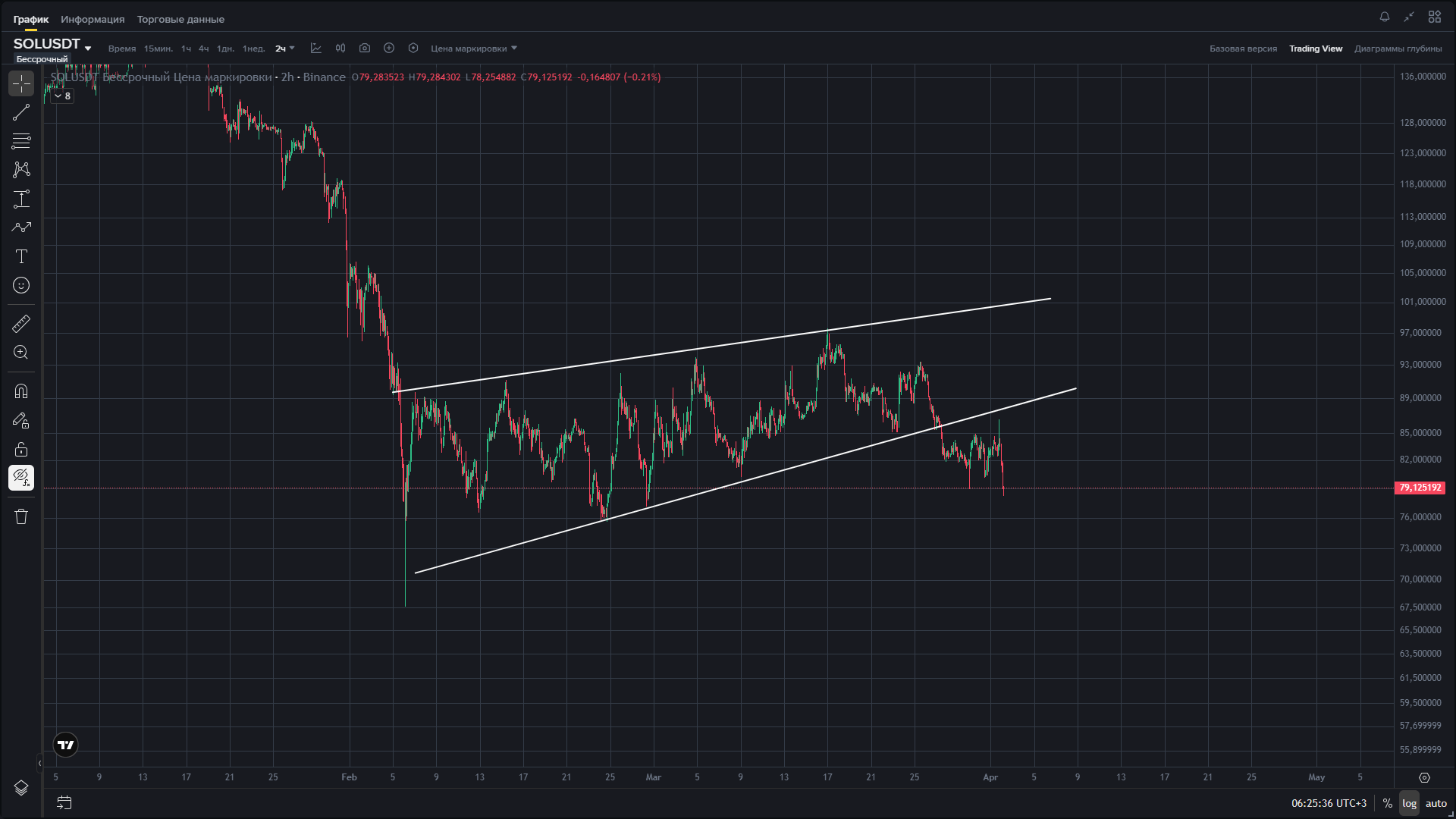Viewport: 1456px width, 819px height.
Task: Open the Fibonacci retracement tools
Action: pos(21,141)
